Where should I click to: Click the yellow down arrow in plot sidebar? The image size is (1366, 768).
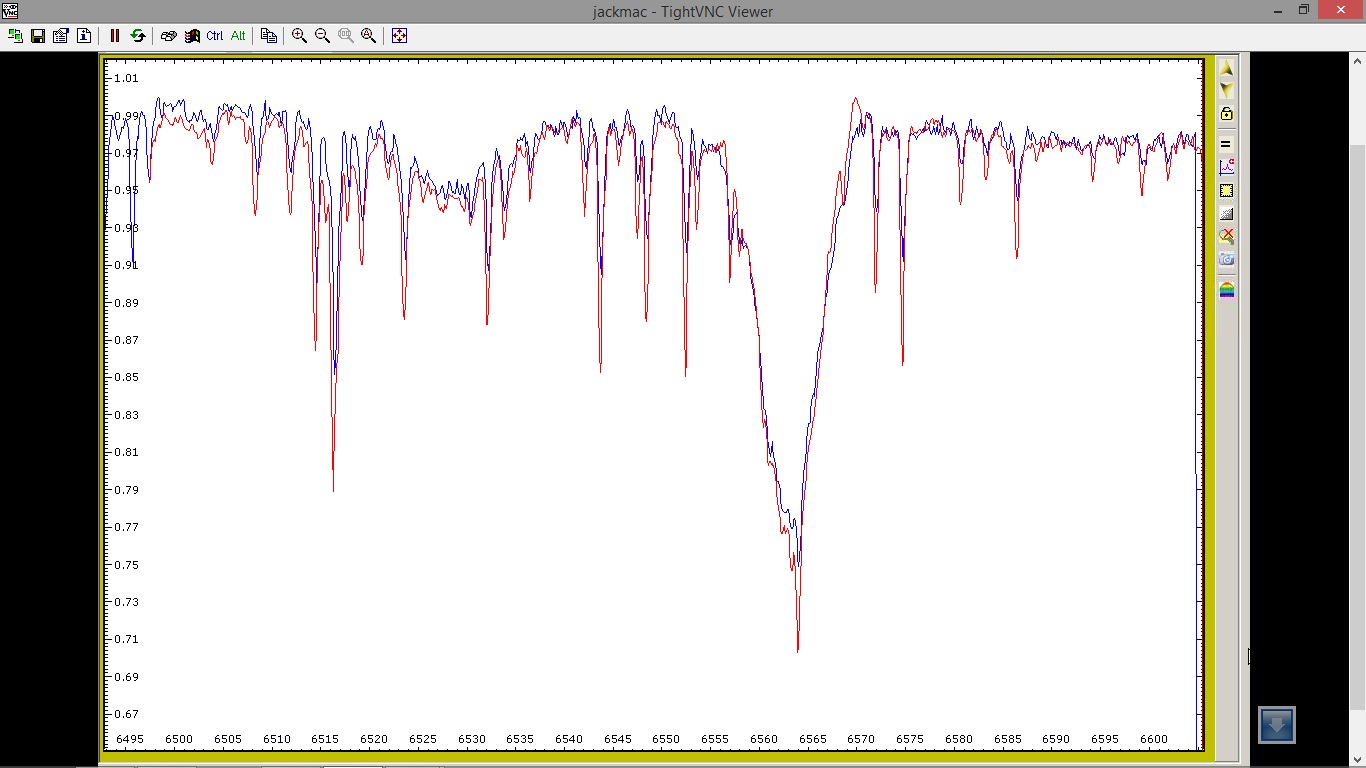[x=1226, y=90]
